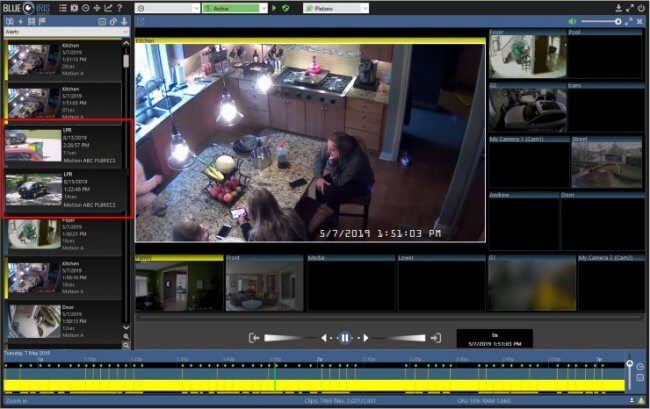Select the Media camera tile
Image resolution: width=650 pixels, height=409 pixels.
(x=351, y=283)
